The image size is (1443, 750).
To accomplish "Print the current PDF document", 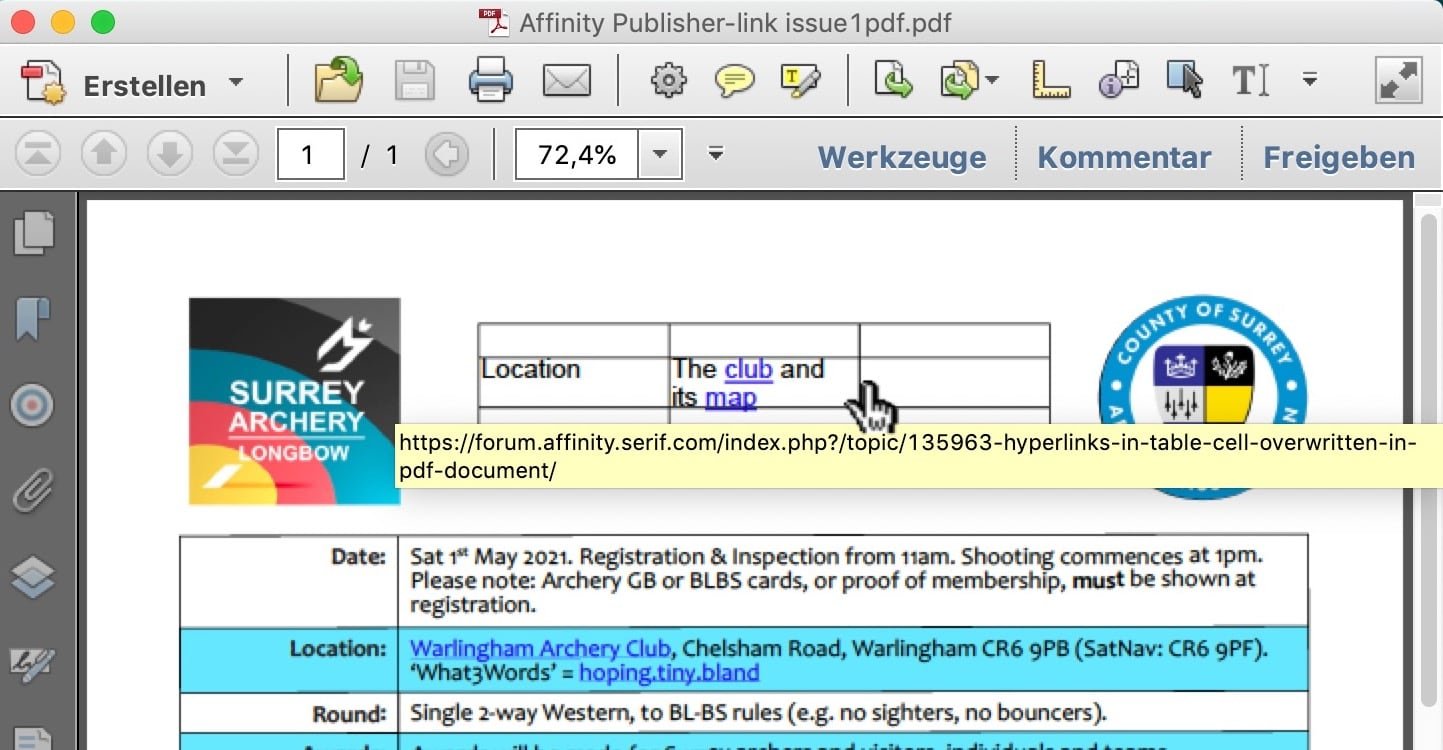I will click(x=489, y=80).
